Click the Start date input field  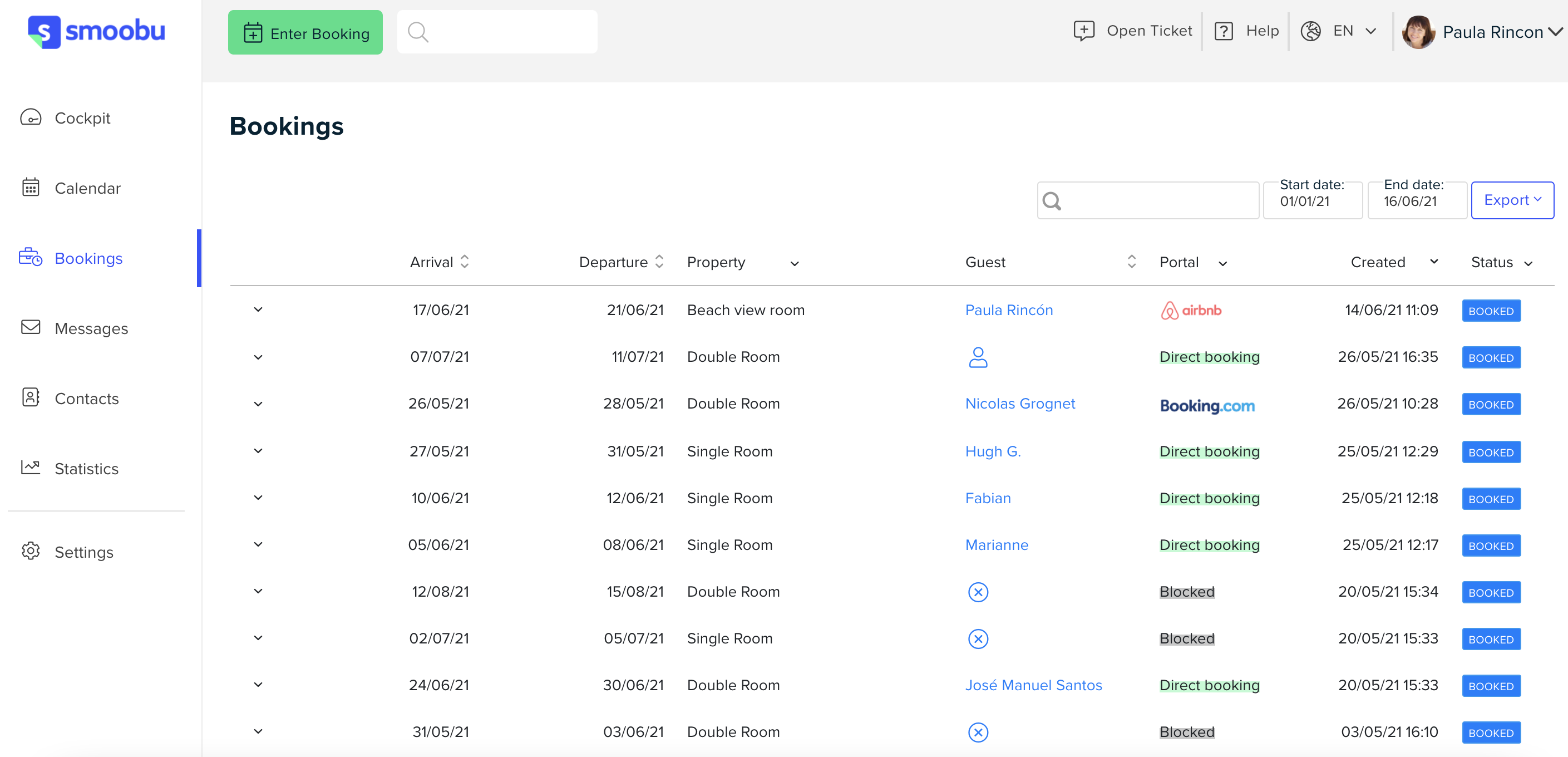click(1314, 200)
